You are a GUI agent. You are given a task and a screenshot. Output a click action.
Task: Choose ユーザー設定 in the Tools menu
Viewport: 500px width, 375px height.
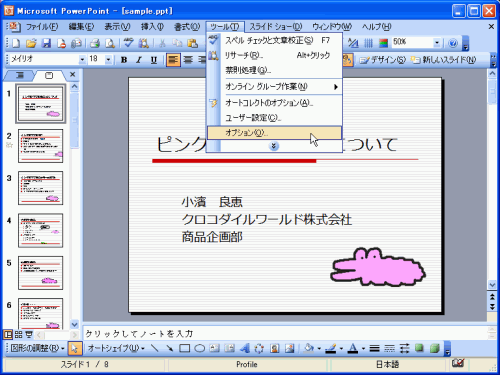point(274,118)
